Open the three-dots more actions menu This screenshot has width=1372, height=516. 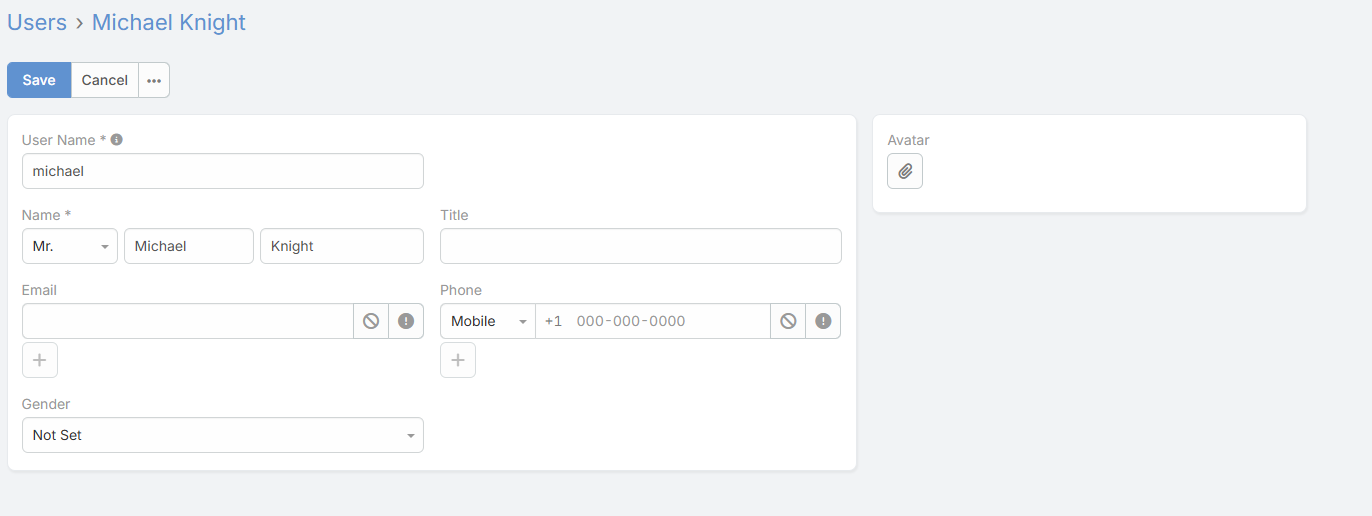coord(154,80)
